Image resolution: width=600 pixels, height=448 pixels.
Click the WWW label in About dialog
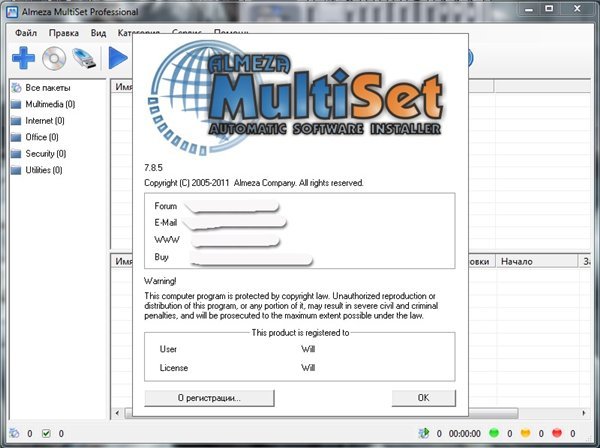click(167, 240)
